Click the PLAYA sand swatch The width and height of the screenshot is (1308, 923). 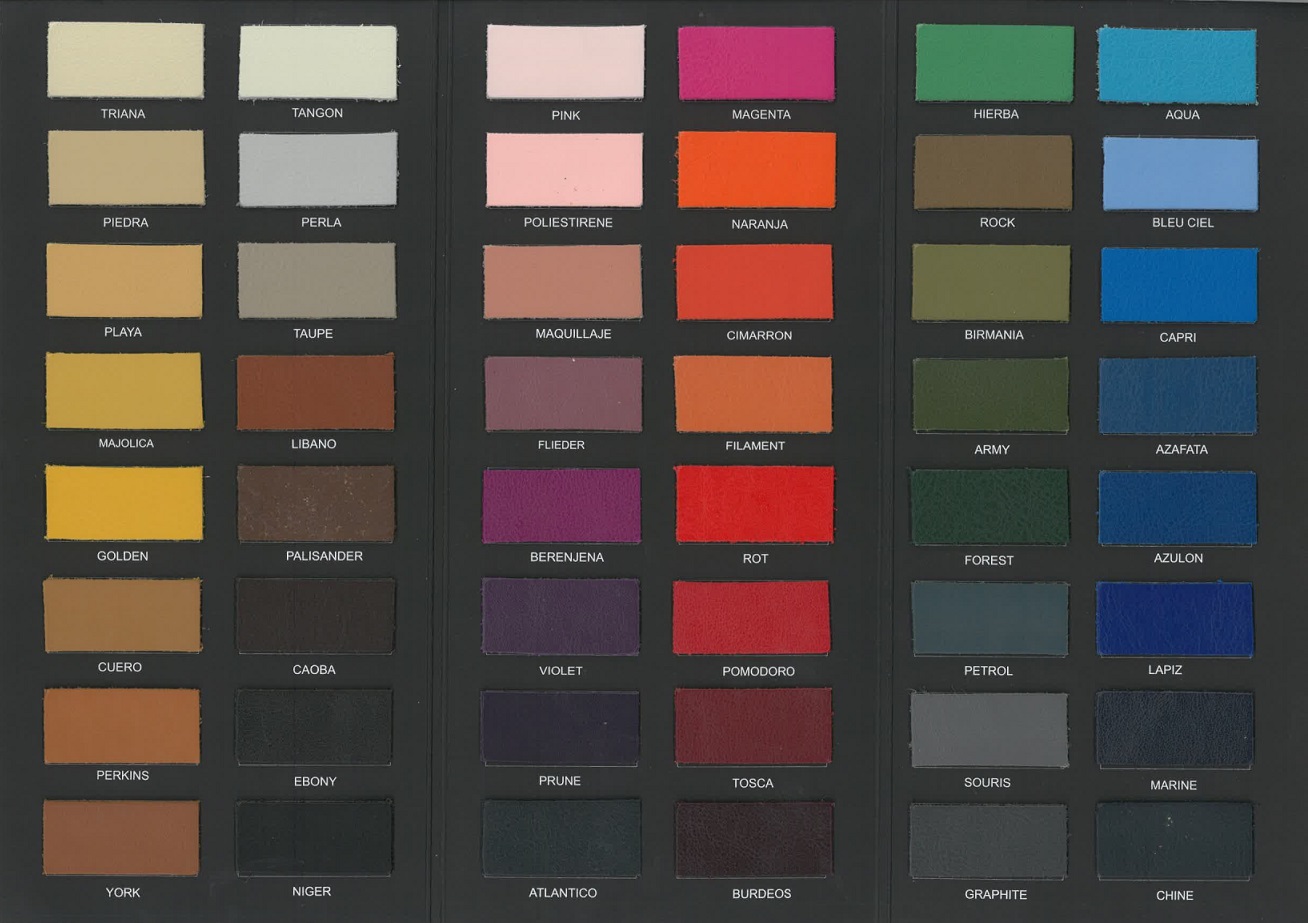(124, 281)
